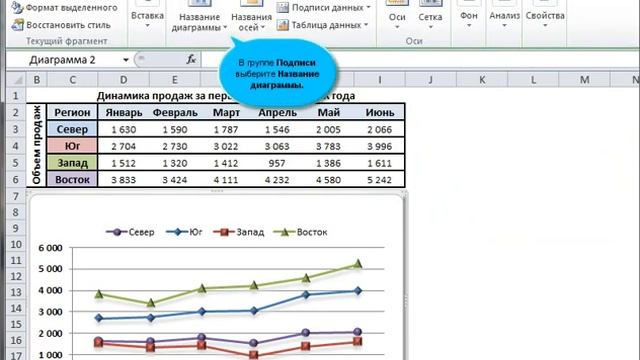640x360 pixels.
Task: Click the last green triangle marker of Восток
Action: (358, 264)
